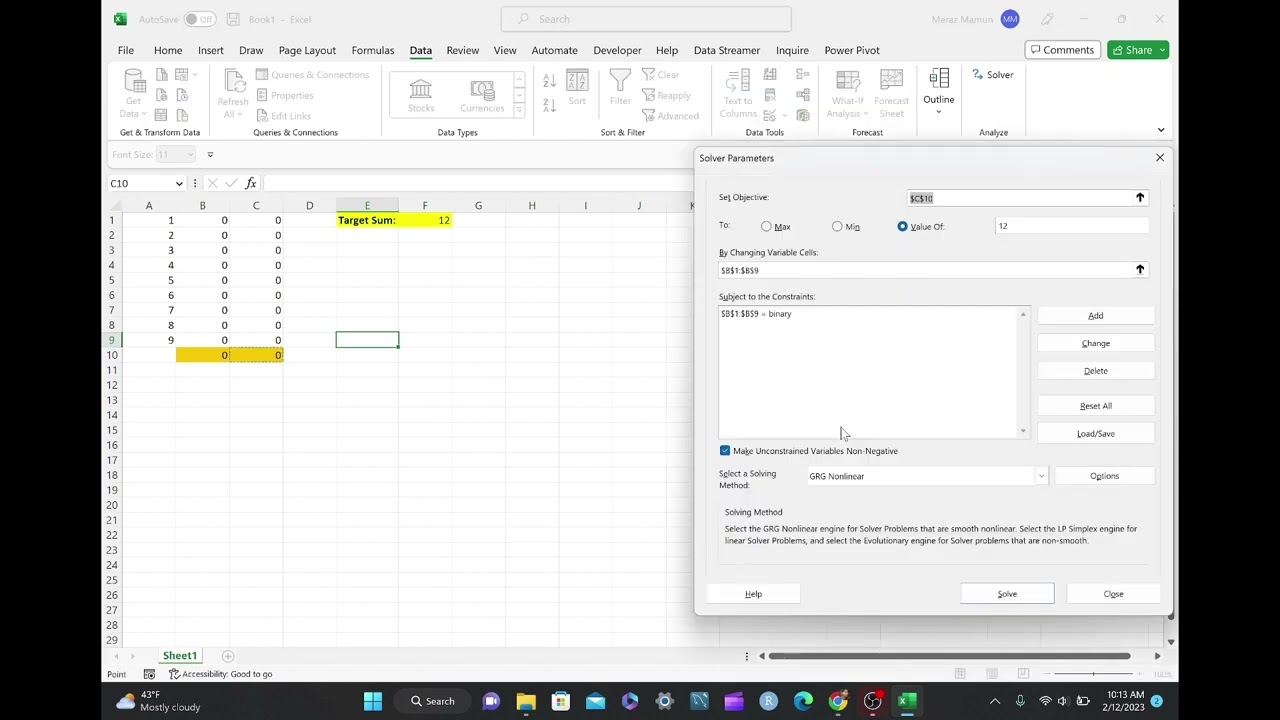Click the Insert Function fx icon
The width and height of the screenshot is (1280, 720).
click(251, 183)
